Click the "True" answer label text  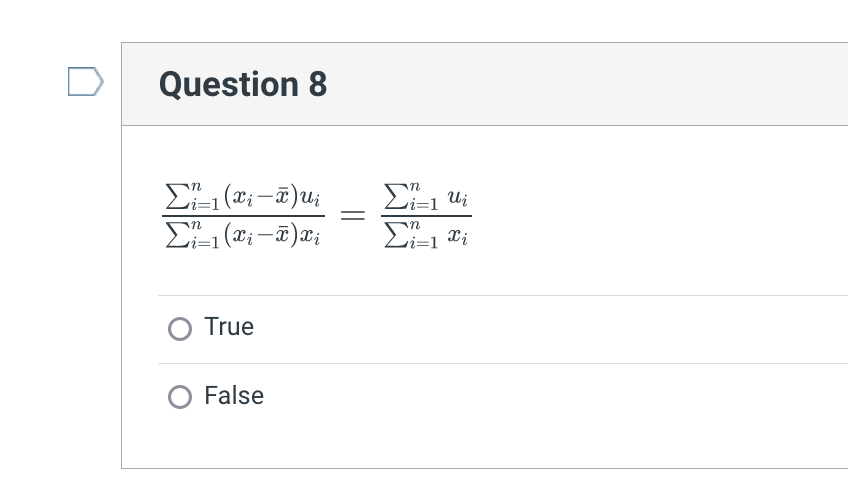pyautogui.click(x=229, y=327)
